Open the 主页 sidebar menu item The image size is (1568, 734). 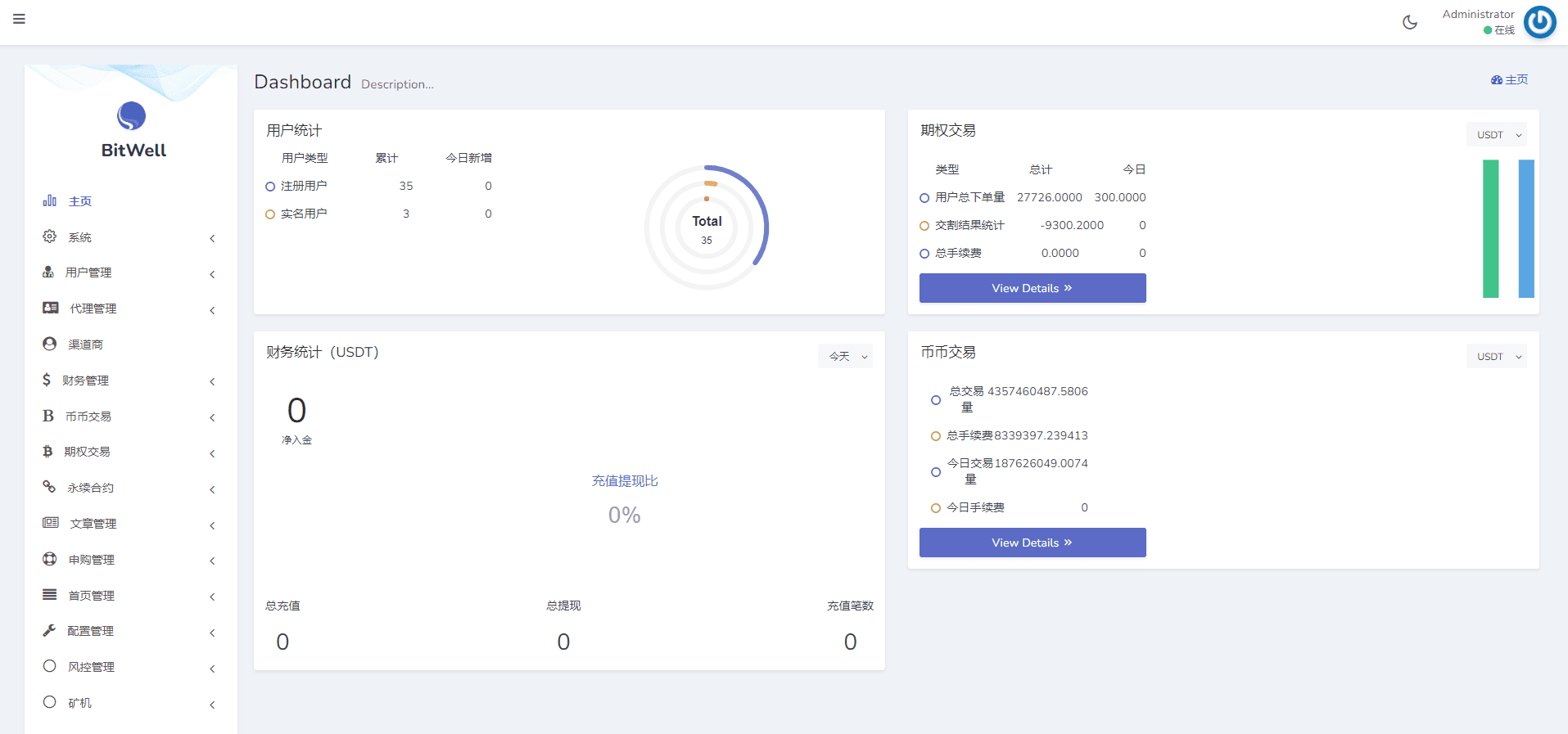pyautogui.click(x=79, y=201)
